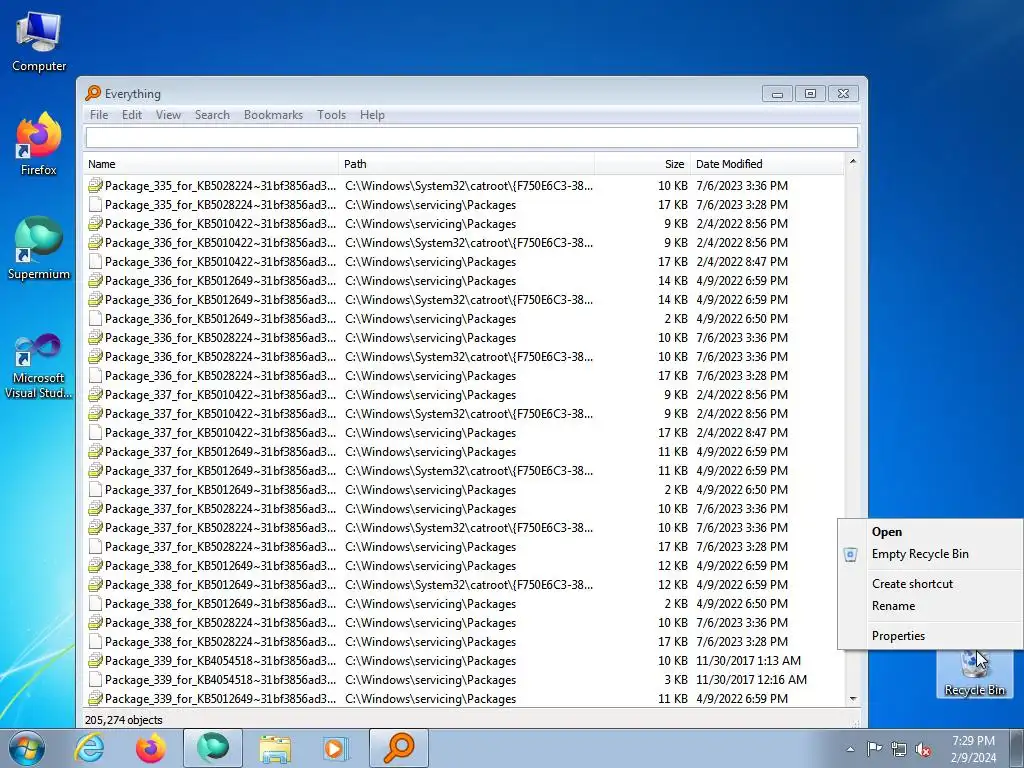Sort results by Size column header

click(x=642, y=164)
